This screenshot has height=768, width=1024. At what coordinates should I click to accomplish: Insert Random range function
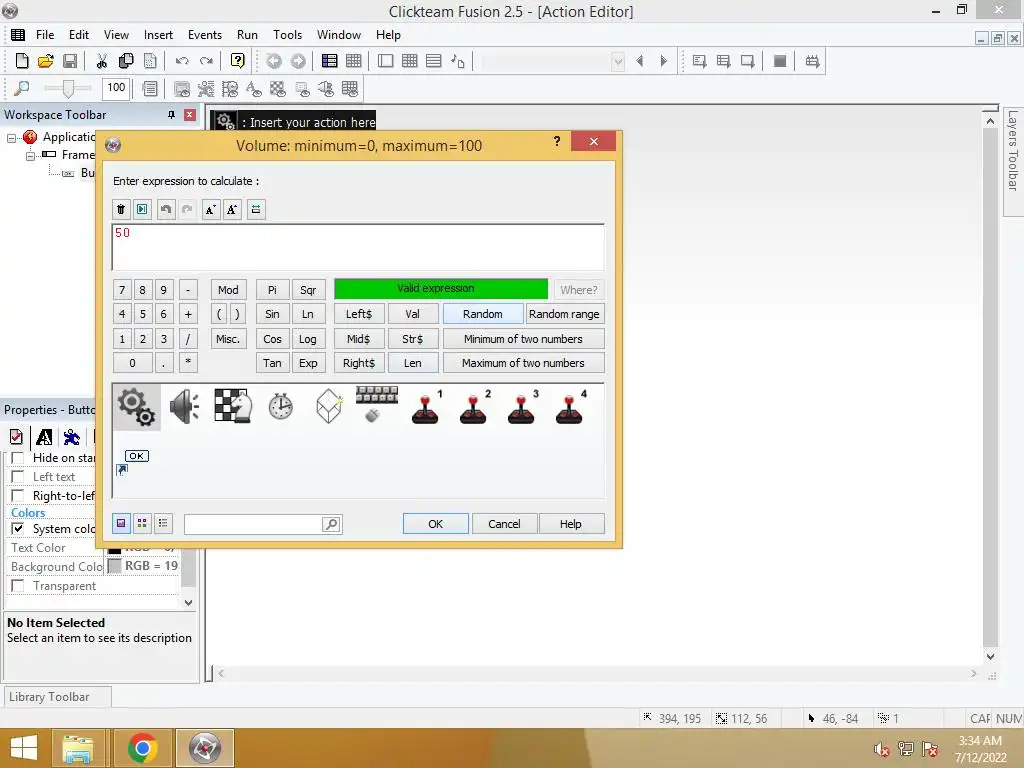point(564,314)
